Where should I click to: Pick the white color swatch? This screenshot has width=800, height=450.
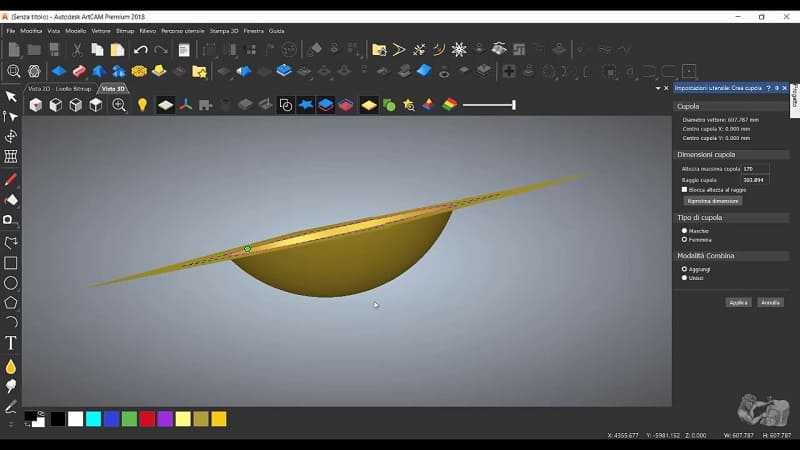76,419
